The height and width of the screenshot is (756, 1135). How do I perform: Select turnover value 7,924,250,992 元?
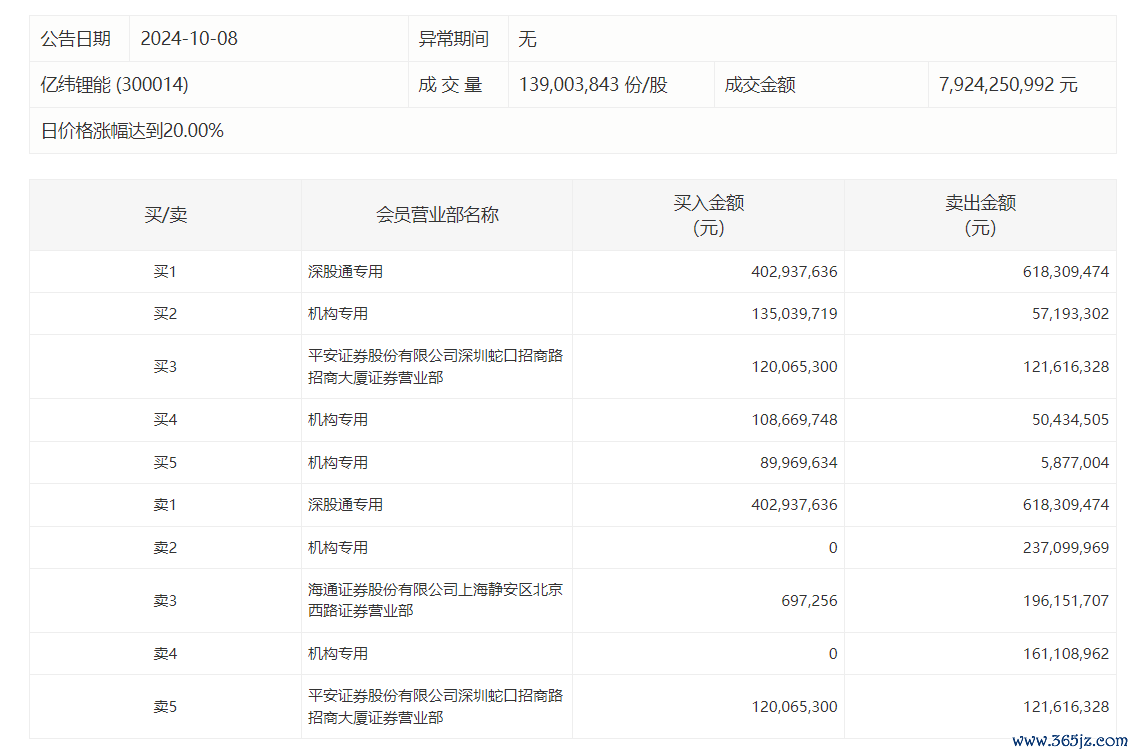pos(1008,85)
